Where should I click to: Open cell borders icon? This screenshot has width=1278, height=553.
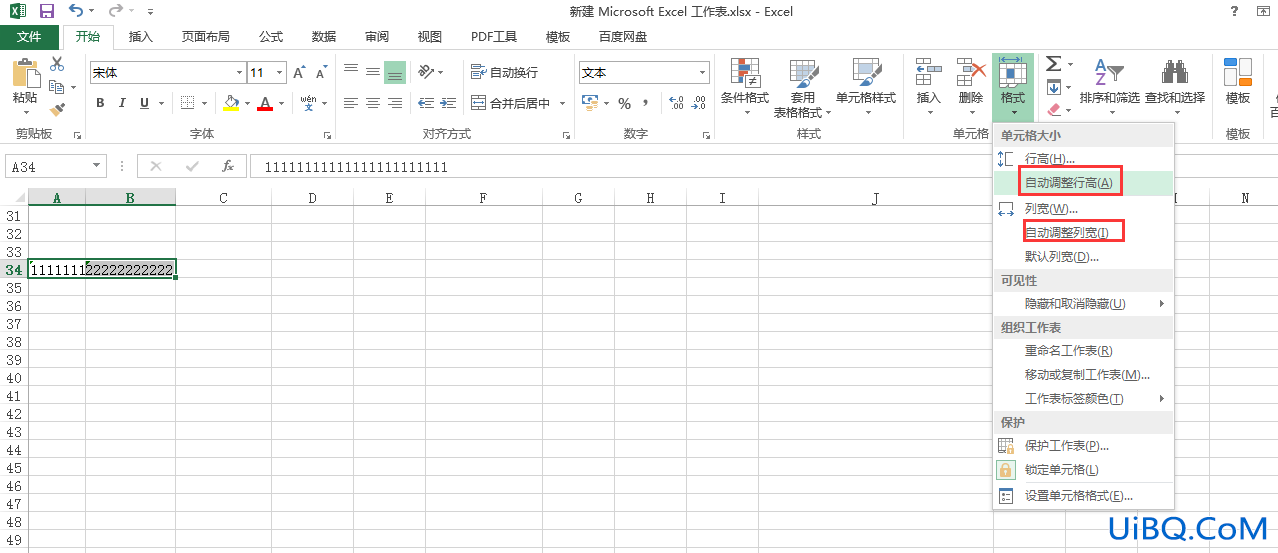(x=187, y=103)
